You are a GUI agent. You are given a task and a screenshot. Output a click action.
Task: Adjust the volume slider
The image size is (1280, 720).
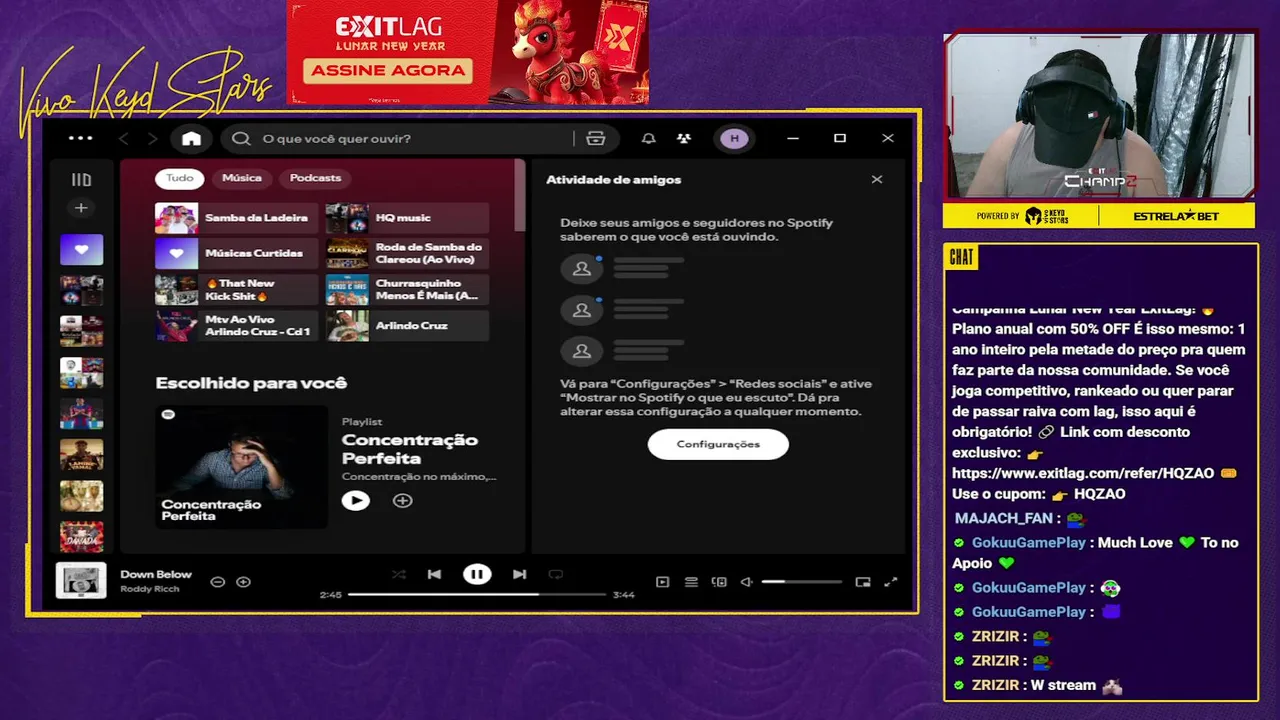[x=802, y=582]
